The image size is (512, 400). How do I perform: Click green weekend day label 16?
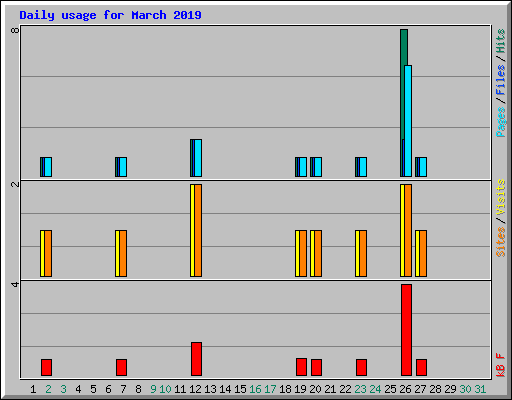255,389
